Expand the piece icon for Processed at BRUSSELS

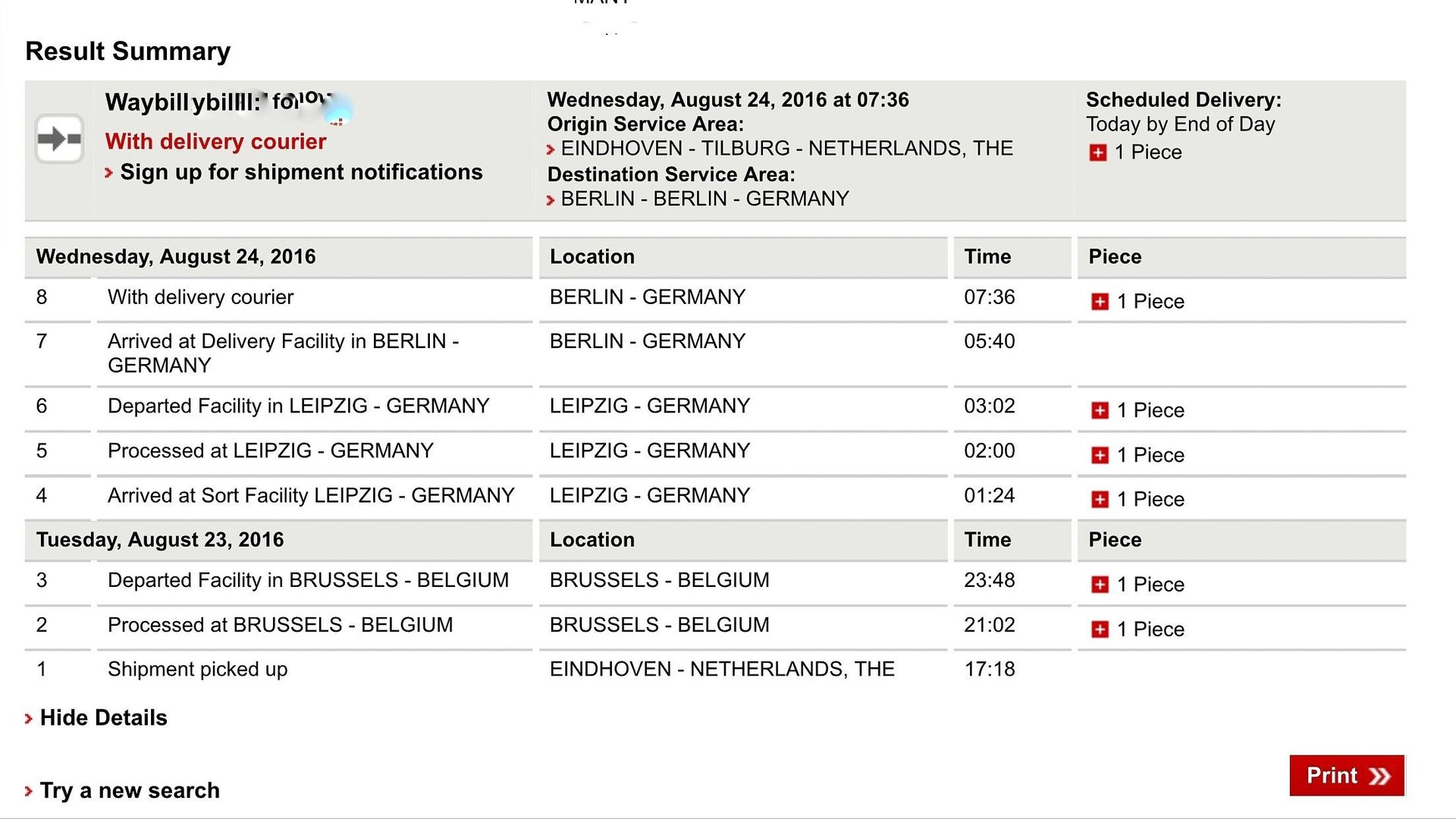point(1100,629)
